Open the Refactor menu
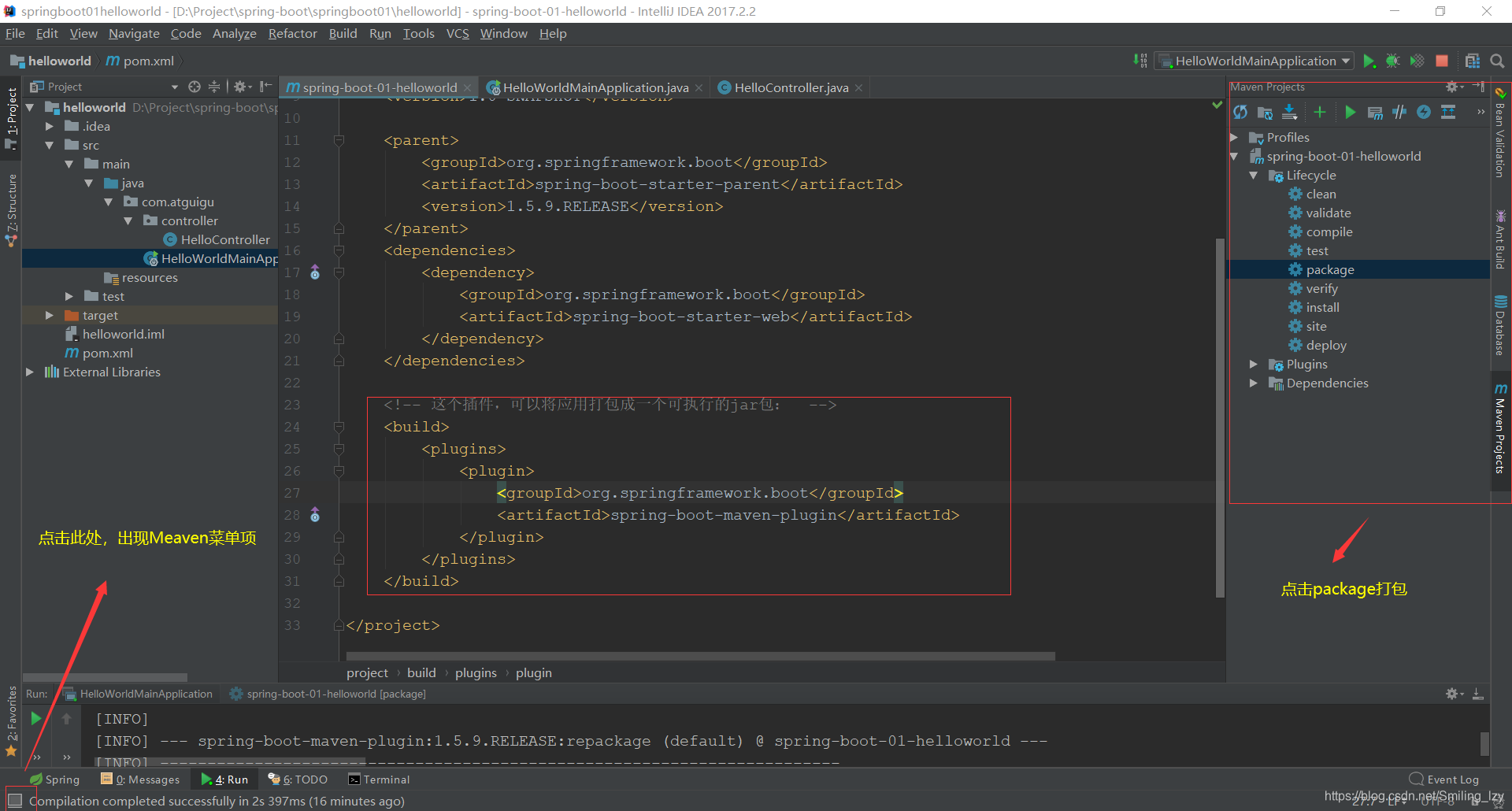Viewport: 1512px width, 811px height. pos(292,33)
